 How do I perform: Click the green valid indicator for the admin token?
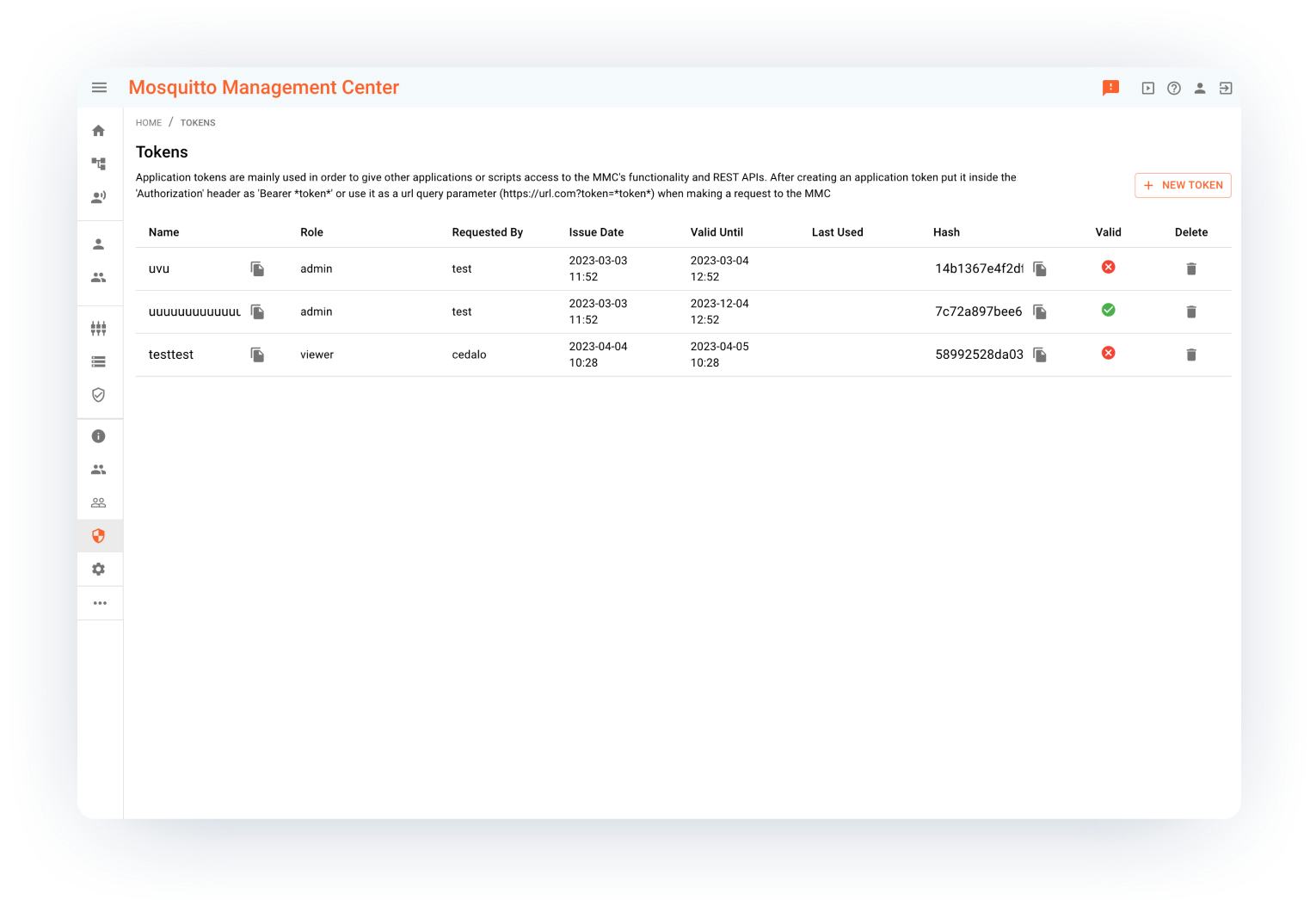click(1108, 310)
